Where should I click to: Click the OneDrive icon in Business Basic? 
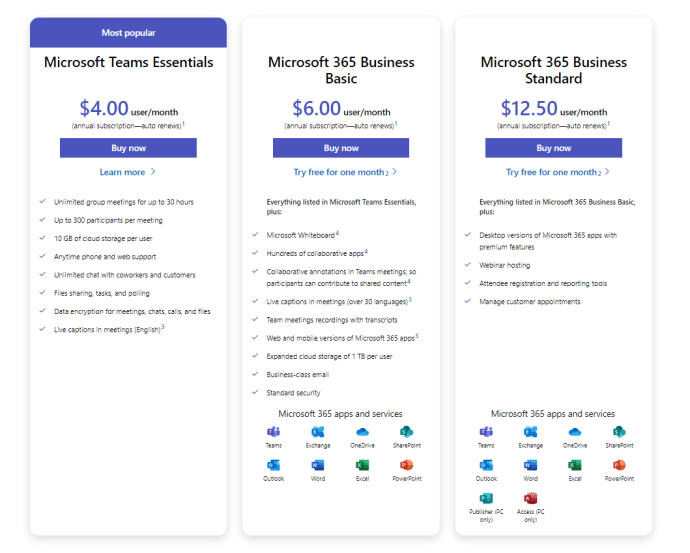(362, 432)
